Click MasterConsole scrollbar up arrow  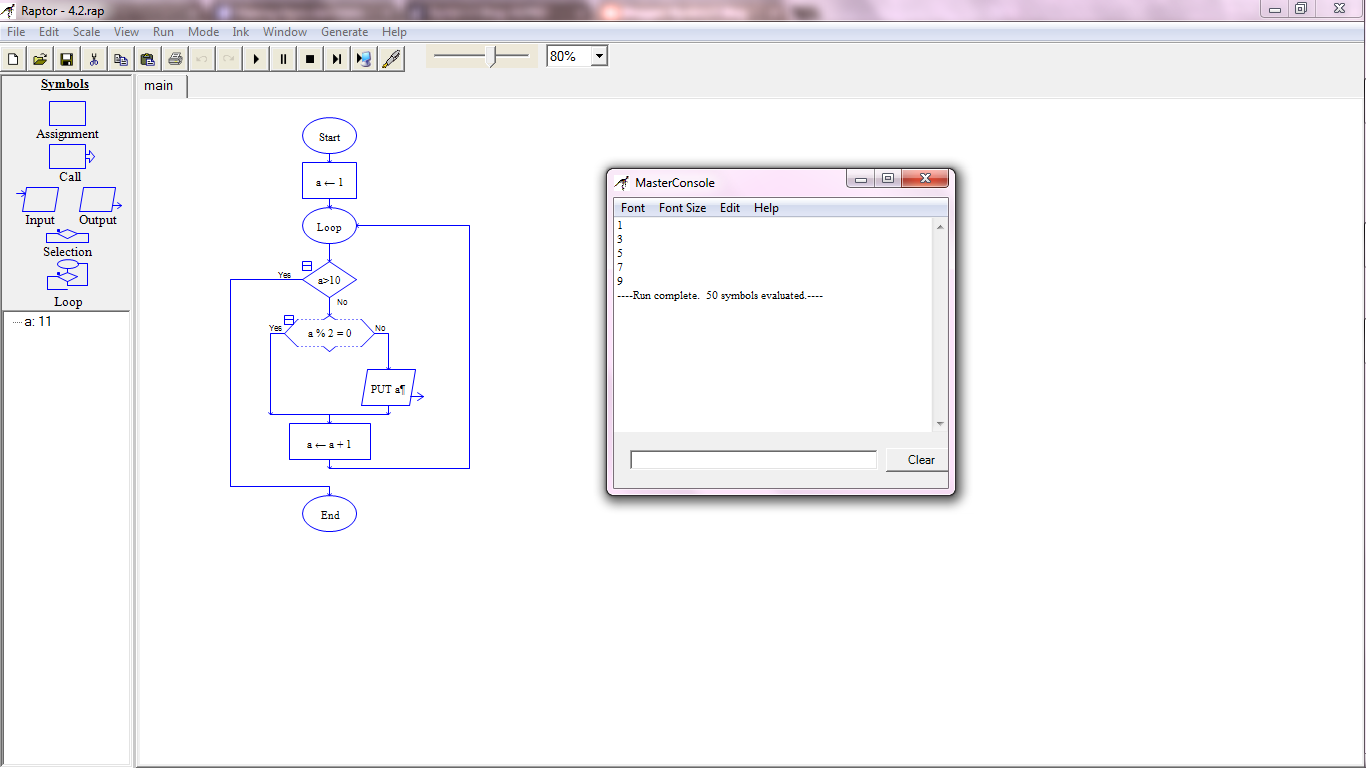[x=940, y=227]
